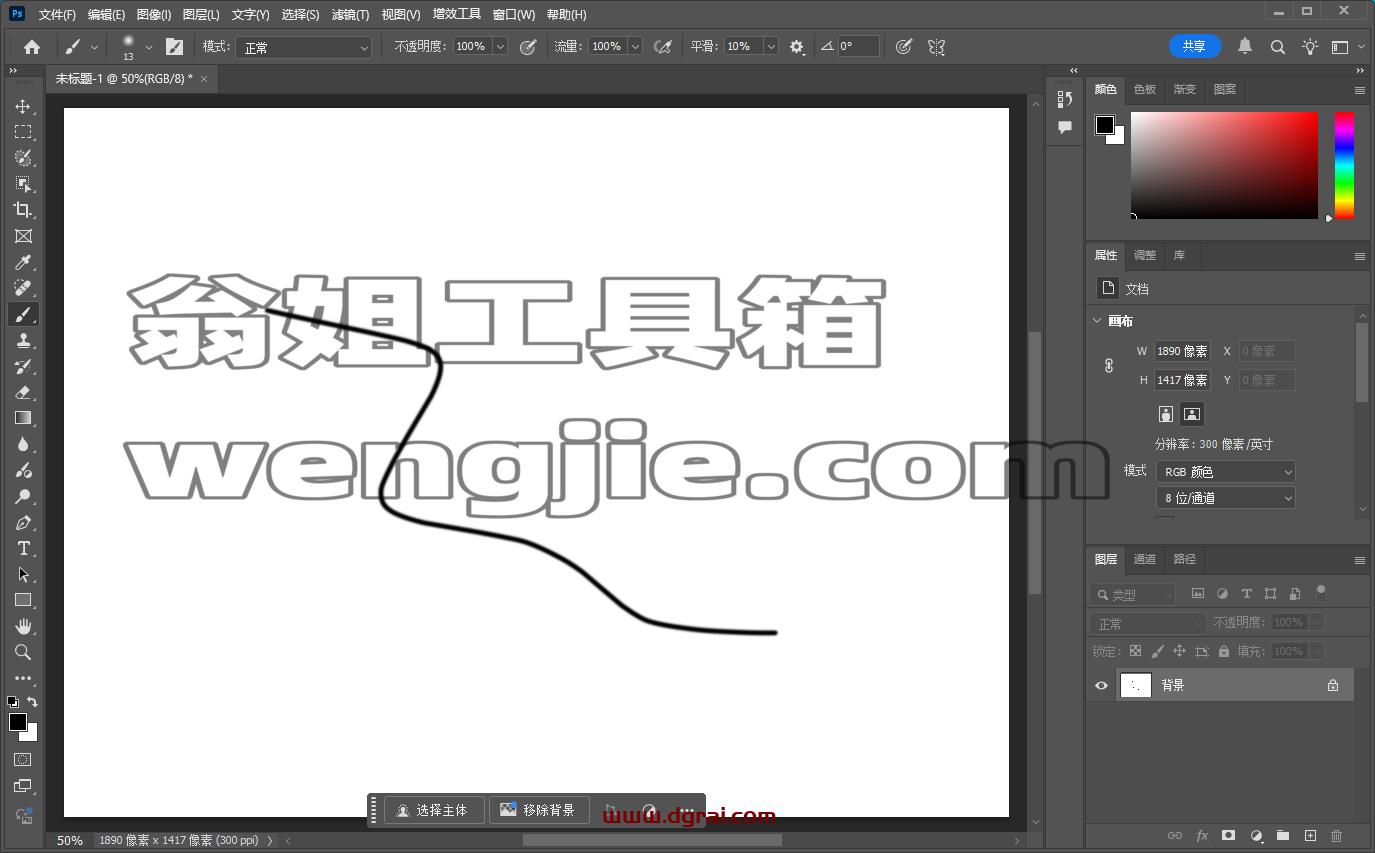
Task: Click the Home icon in options bar
Action: click(x=32, y=46)
